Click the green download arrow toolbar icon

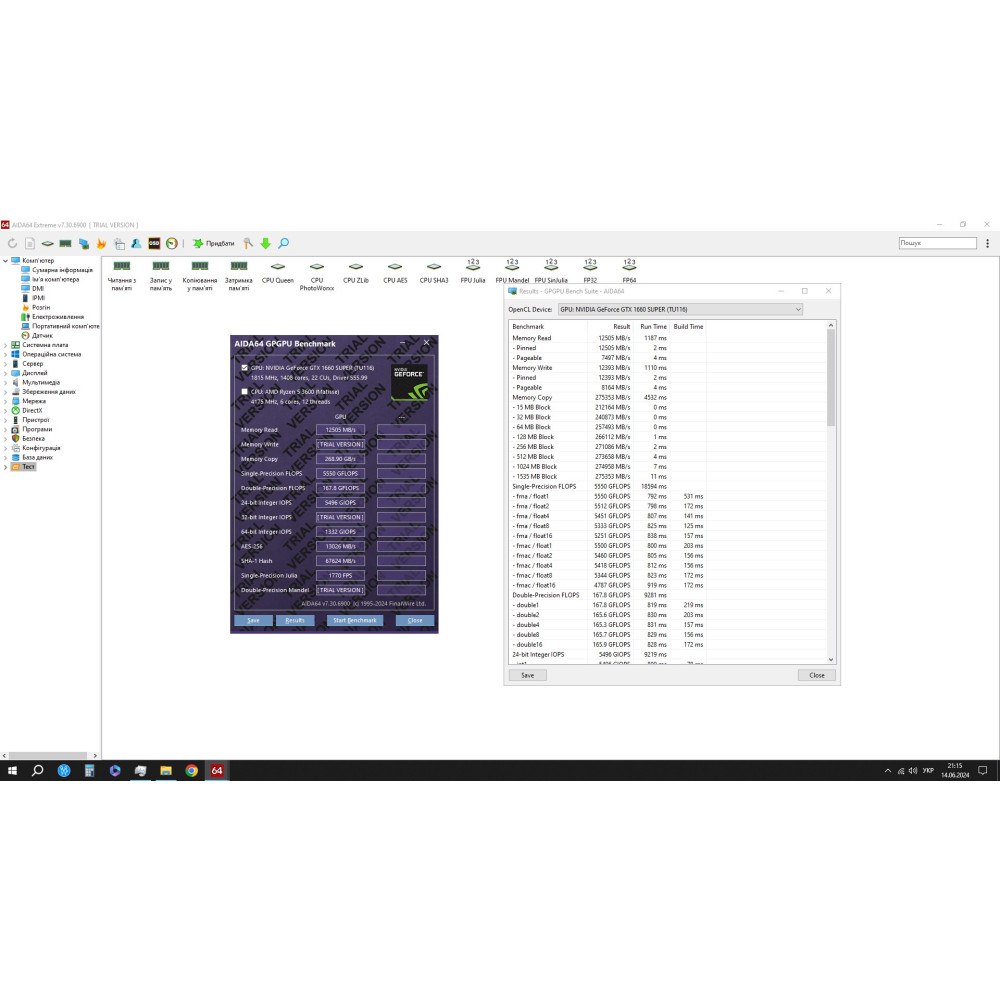265,243
